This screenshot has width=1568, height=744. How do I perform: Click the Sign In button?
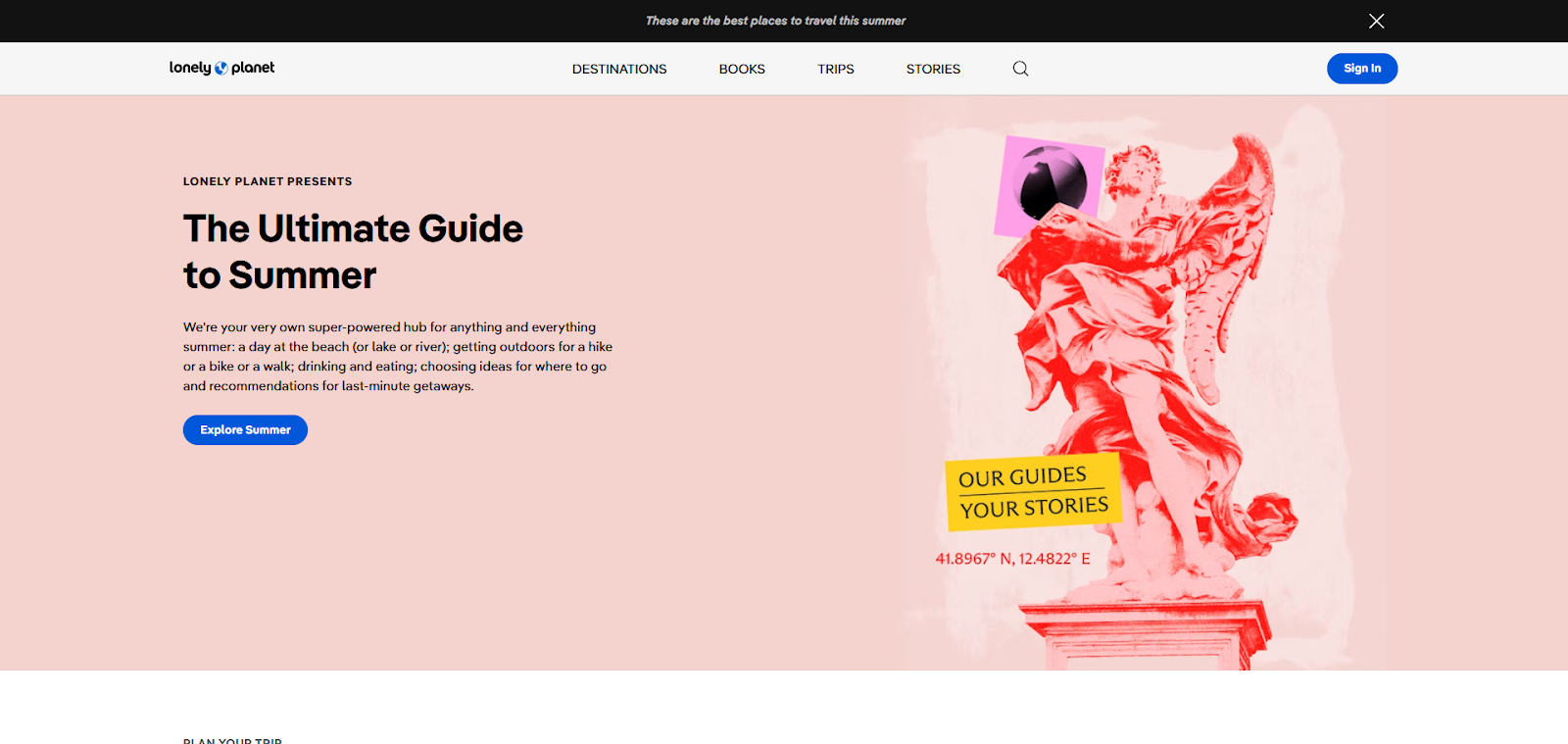point(1362,69)
